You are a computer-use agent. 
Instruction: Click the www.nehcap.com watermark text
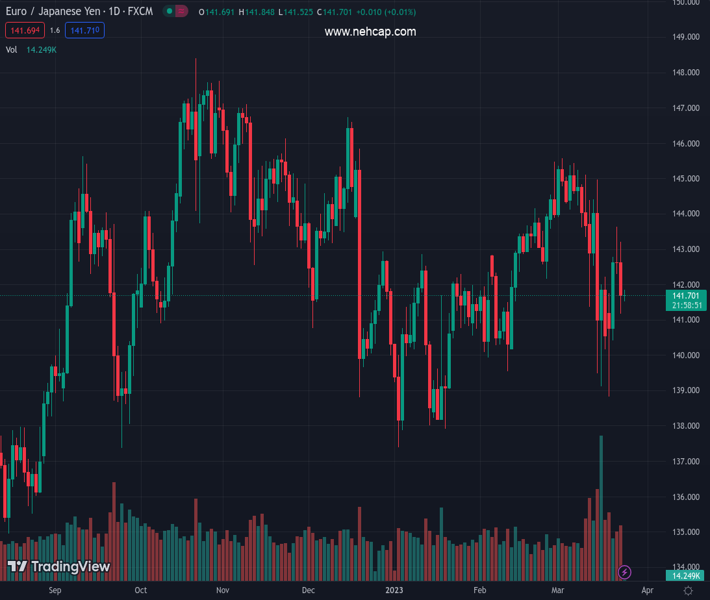tap(370, 32)
